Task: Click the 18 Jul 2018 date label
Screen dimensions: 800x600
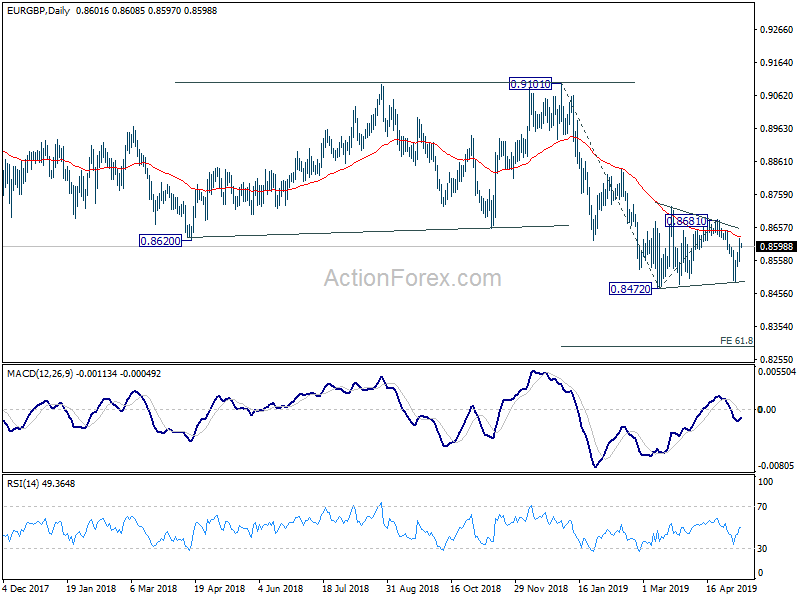Action: click(345, 588)
